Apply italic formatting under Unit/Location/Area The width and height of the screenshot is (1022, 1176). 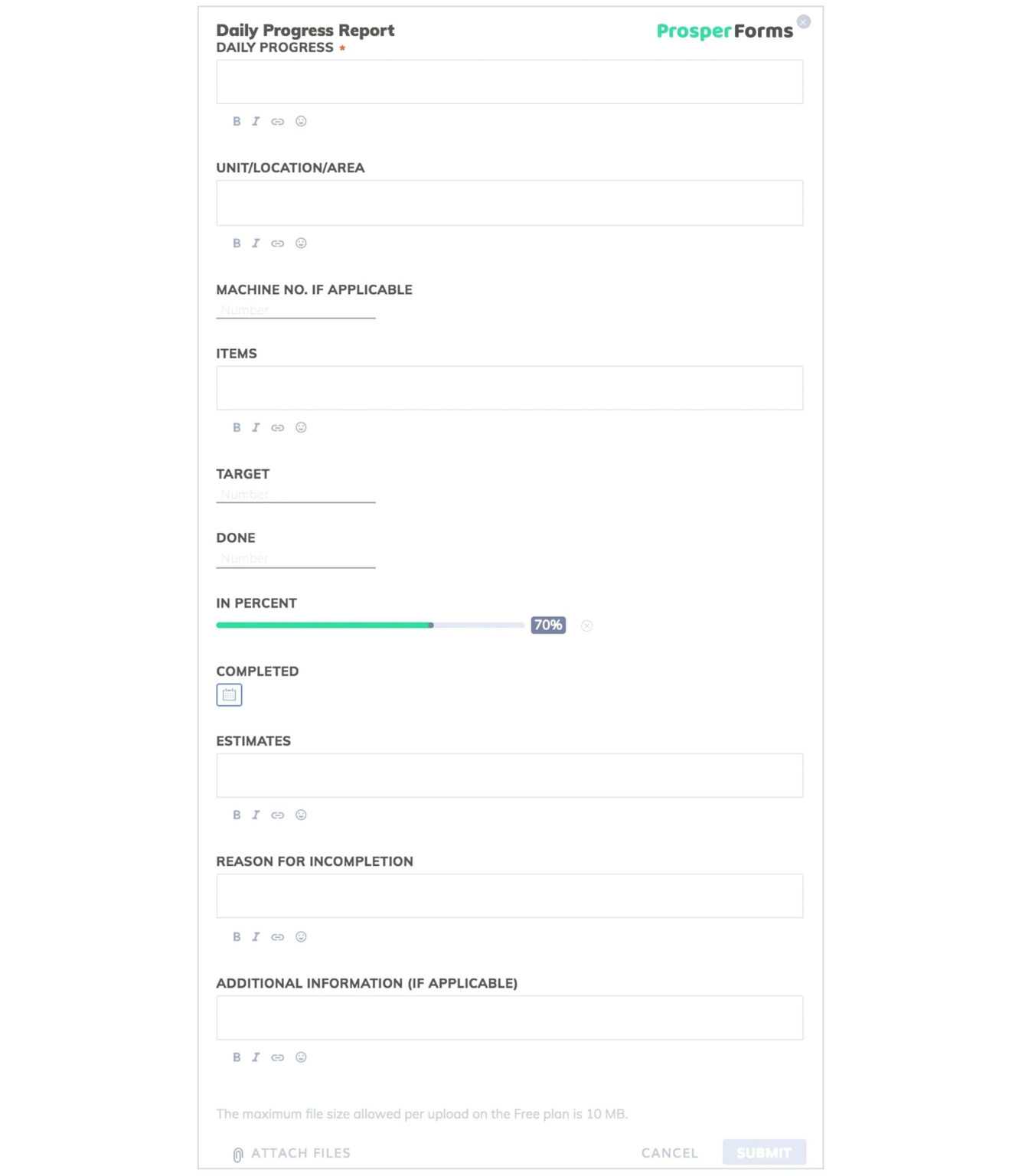point(256,243)
